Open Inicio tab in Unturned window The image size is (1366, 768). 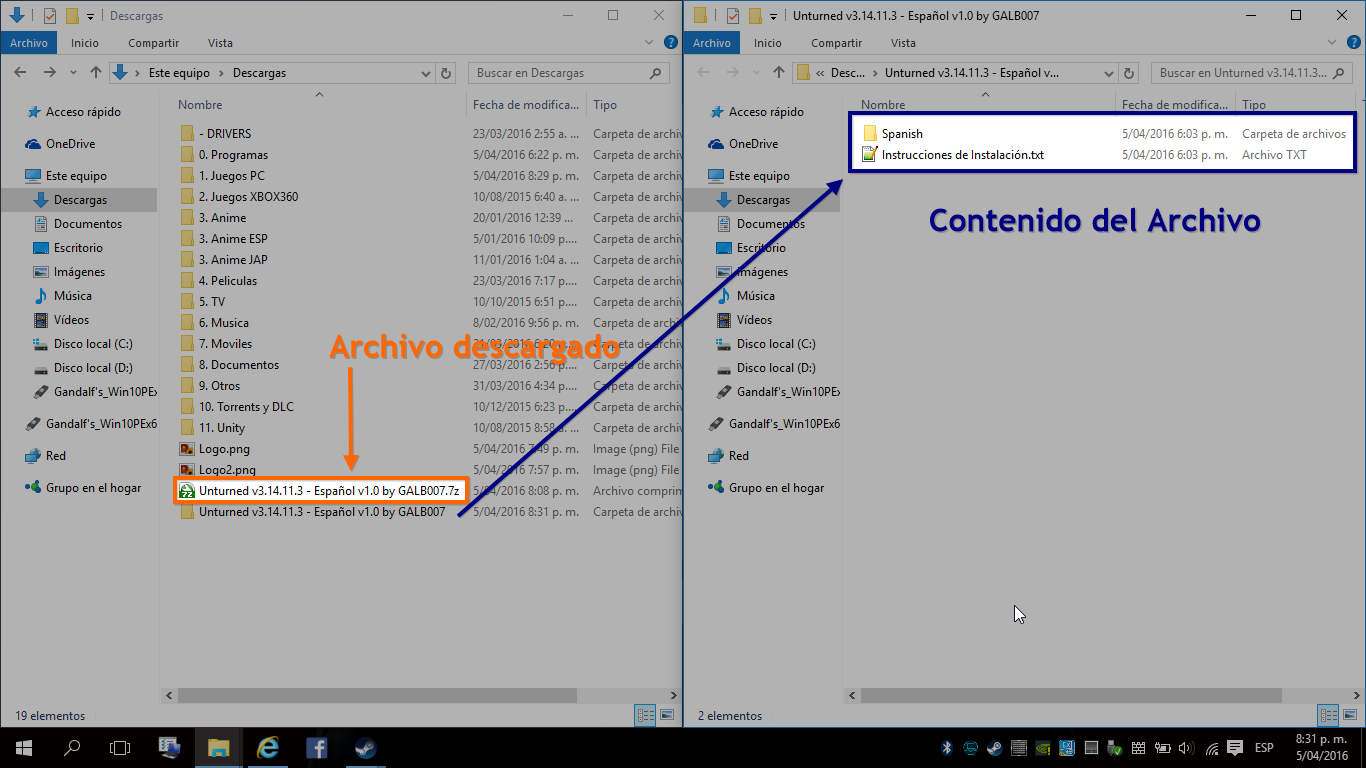tap(768, 43)
